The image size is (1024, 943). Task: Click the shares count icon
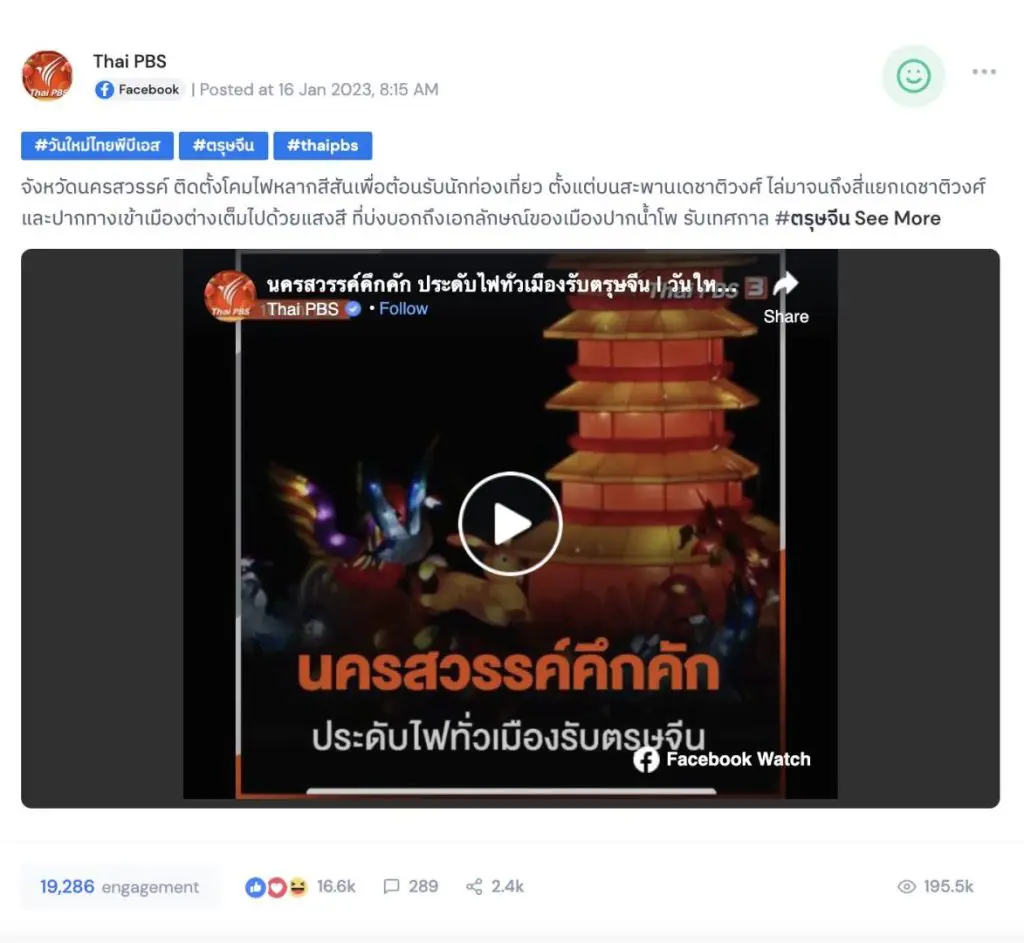[x=474, y=886]
